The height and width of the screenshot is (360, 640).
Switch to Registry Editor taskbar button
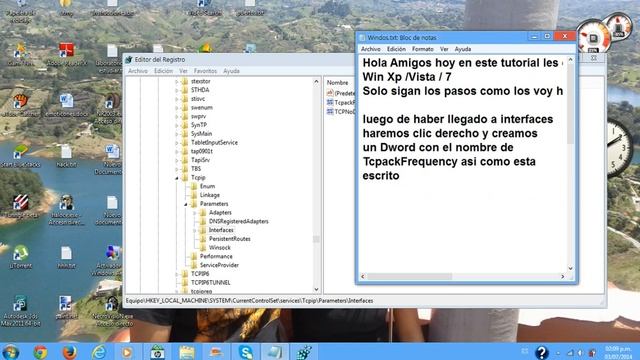(304, 352)
